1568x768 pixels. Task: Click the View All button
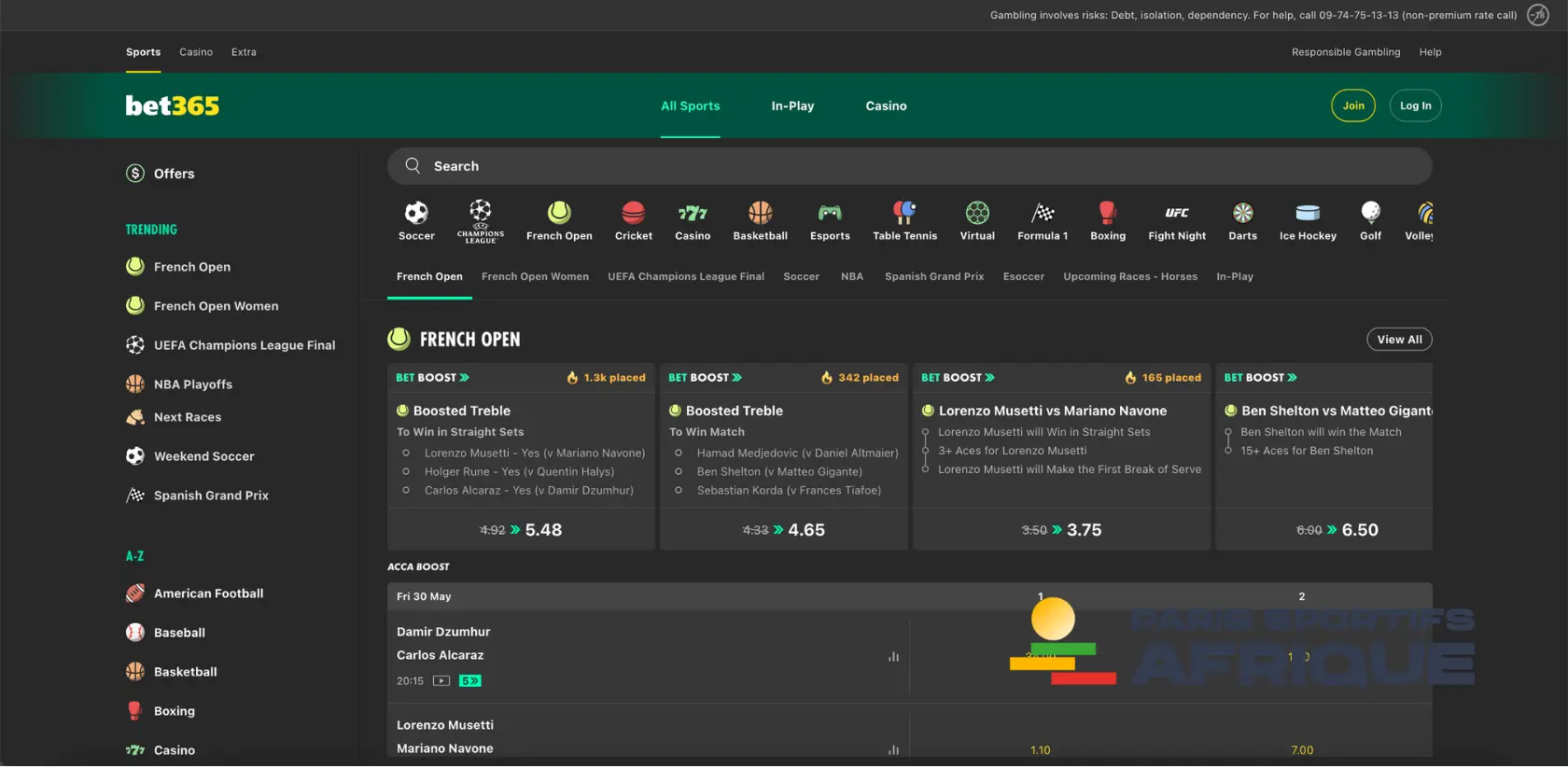(x=1399, y=340)
